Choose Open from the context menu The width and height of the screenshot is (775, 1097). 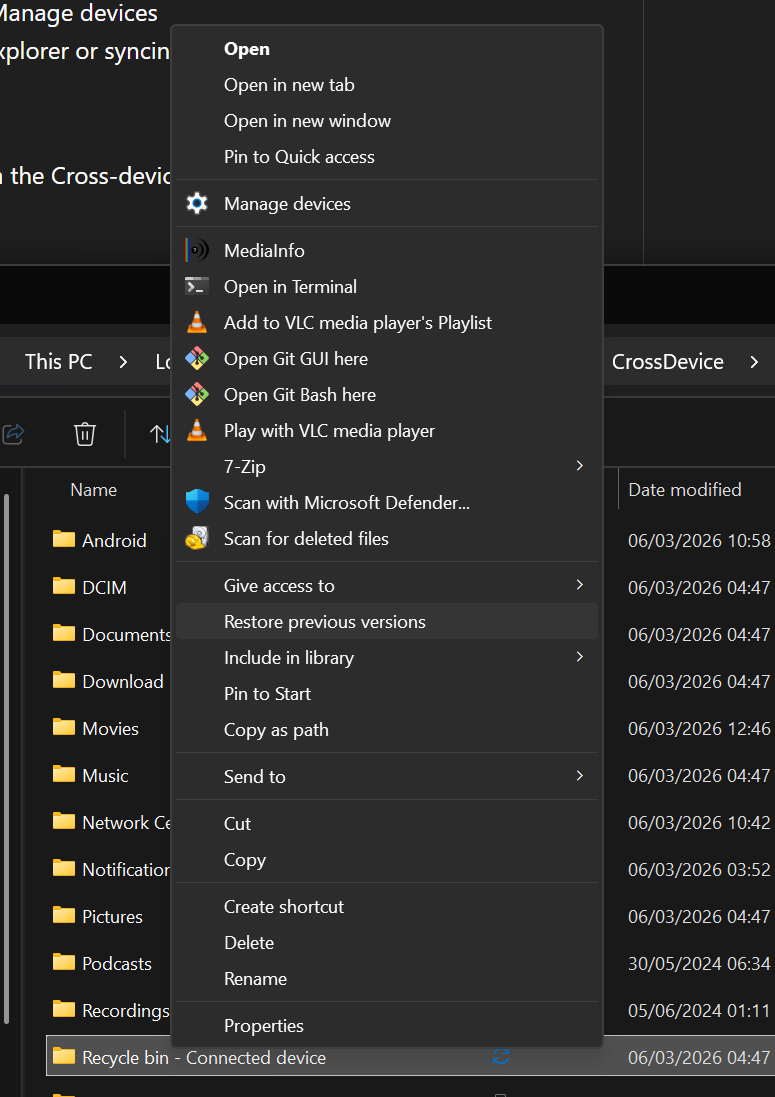point(387,49)
